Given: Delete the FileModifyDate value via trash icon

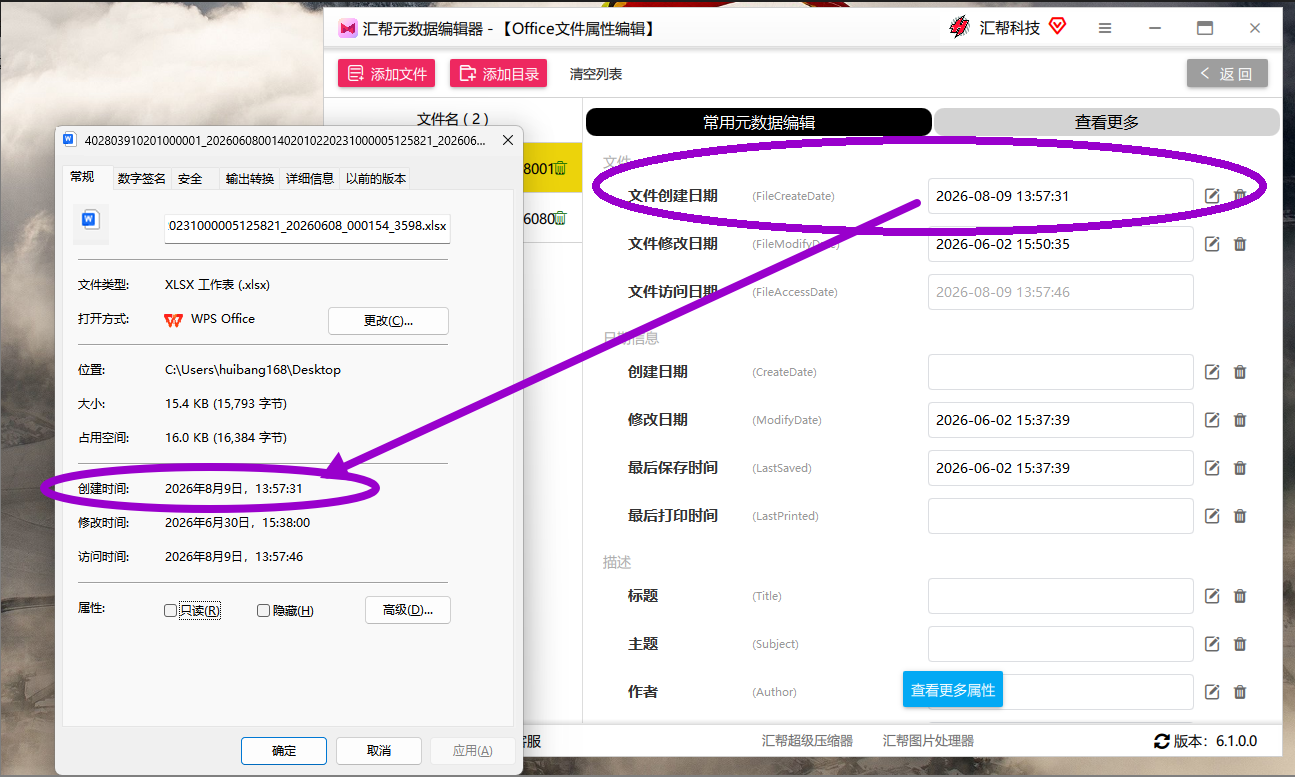Looking at the screenshot, I should (1240, 244).
